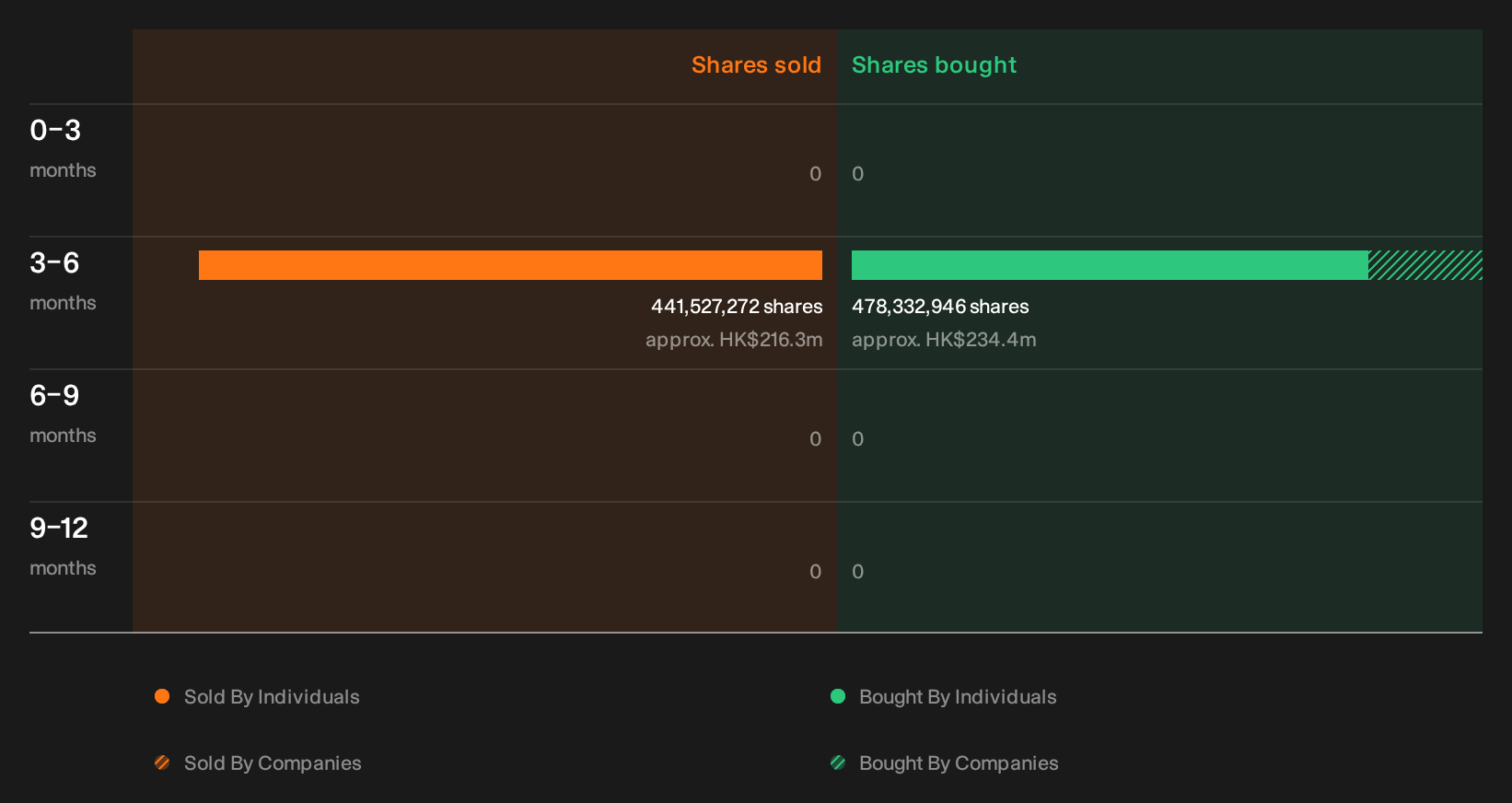
Task: Click the 478,332,946 shares label
Action: (940, 307)
